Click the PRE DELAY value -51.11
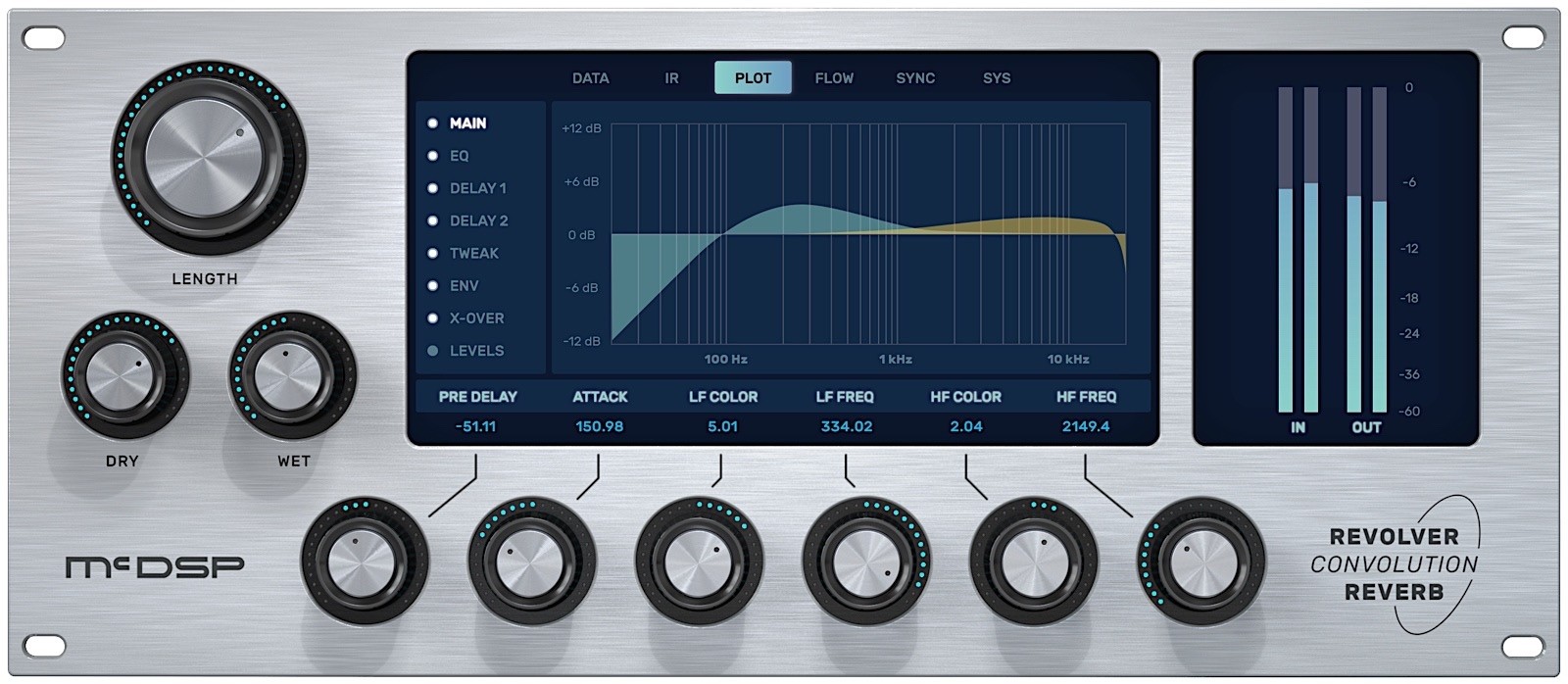 (x=476, y=426)
